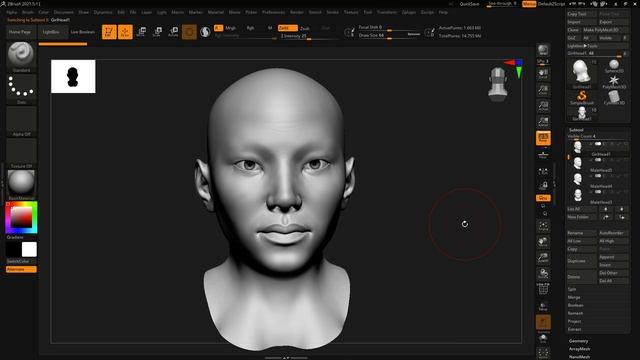Select the Move transform icon in top shelf

[x=141, y=32]
